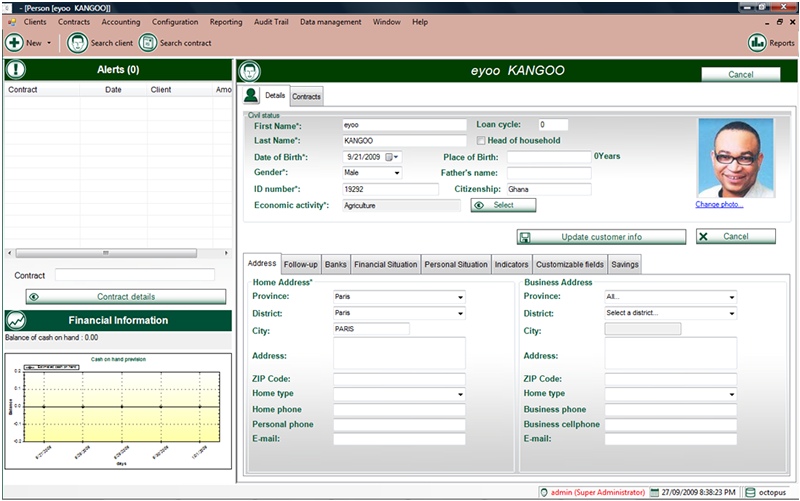Viewport: 800px width, 501px height.
Task: Click the person icon beside Details tab
Action: pos(250,95)
